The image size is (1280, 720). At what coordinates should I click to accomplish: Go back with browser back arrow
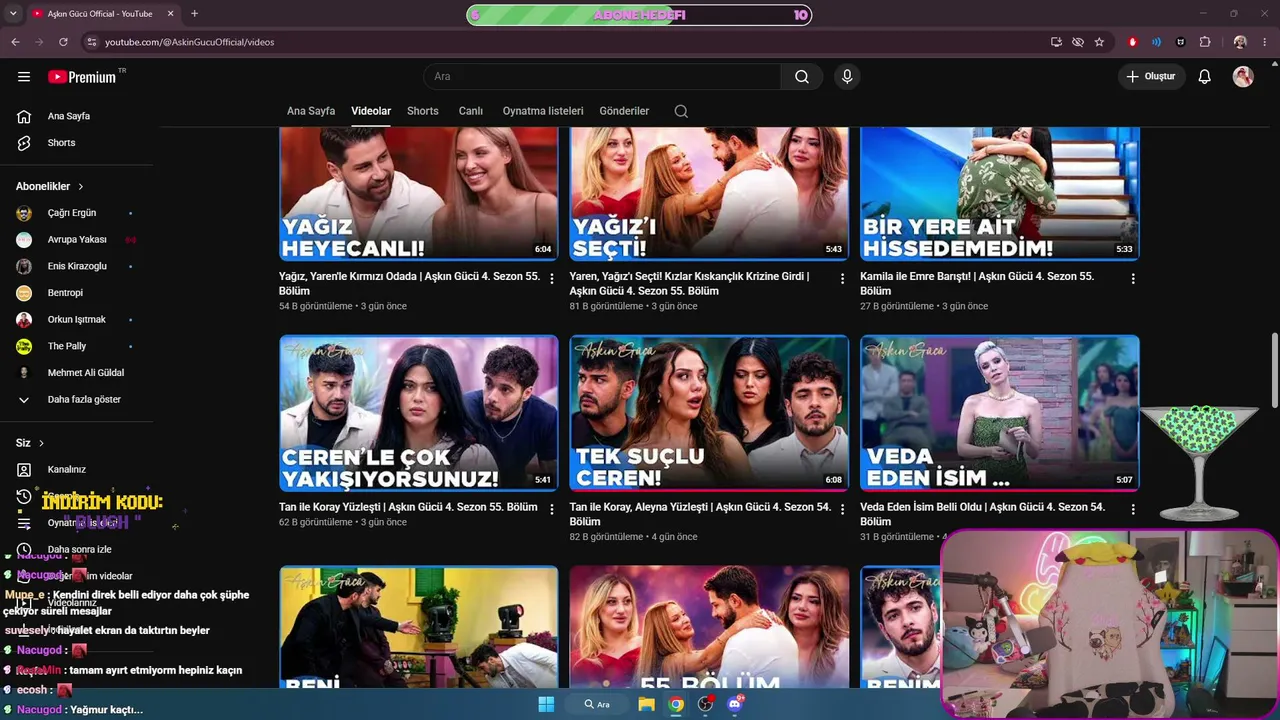tap(15, 42)
